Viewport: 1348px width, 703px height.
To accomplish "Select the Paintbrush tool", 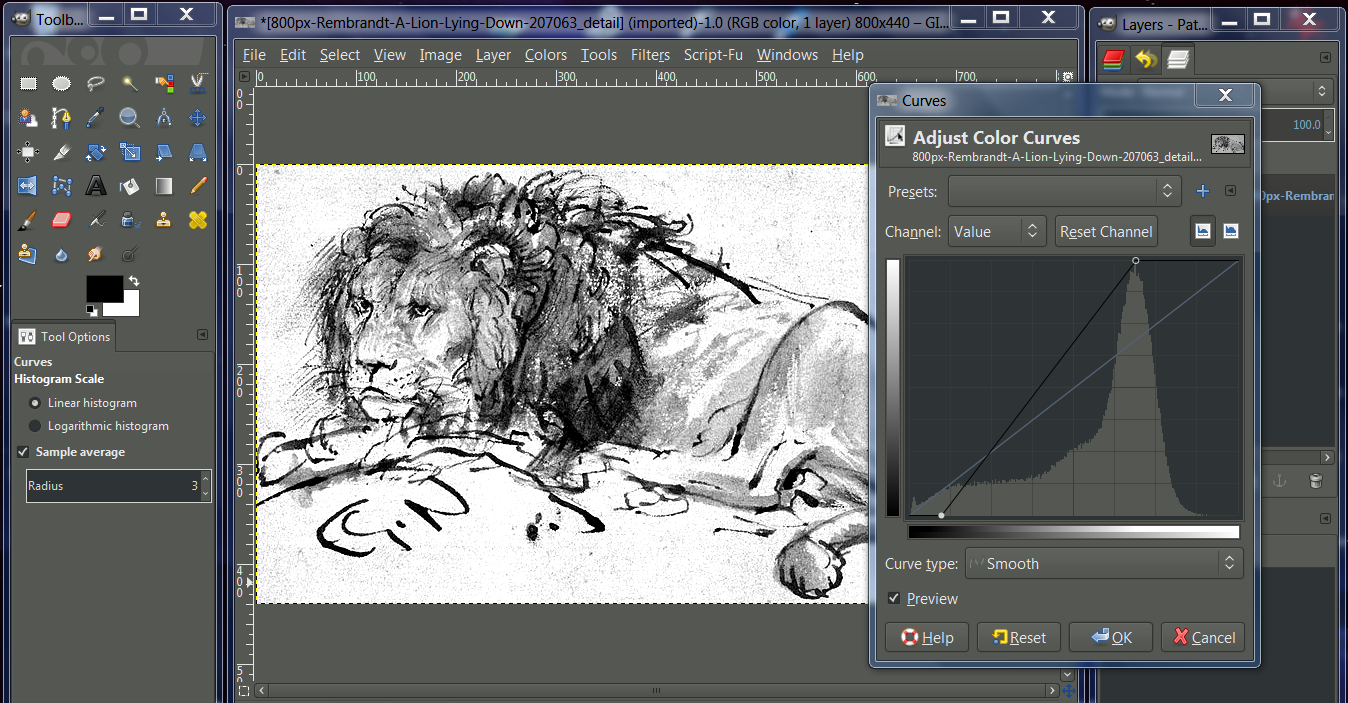I will click(x=28, y=220).
